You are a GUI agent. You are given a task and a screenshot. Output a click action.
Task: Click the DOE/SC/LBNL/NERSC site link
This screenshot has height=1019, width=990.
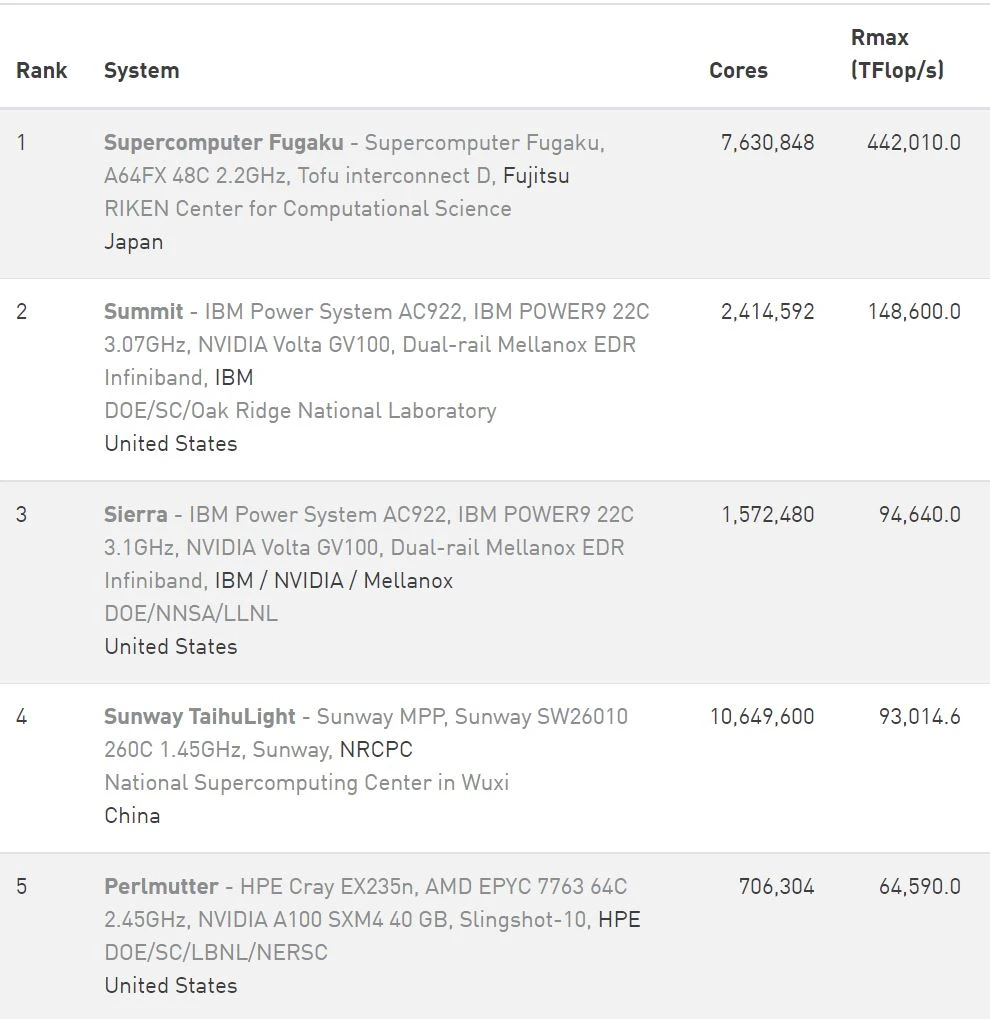(216, 953)
